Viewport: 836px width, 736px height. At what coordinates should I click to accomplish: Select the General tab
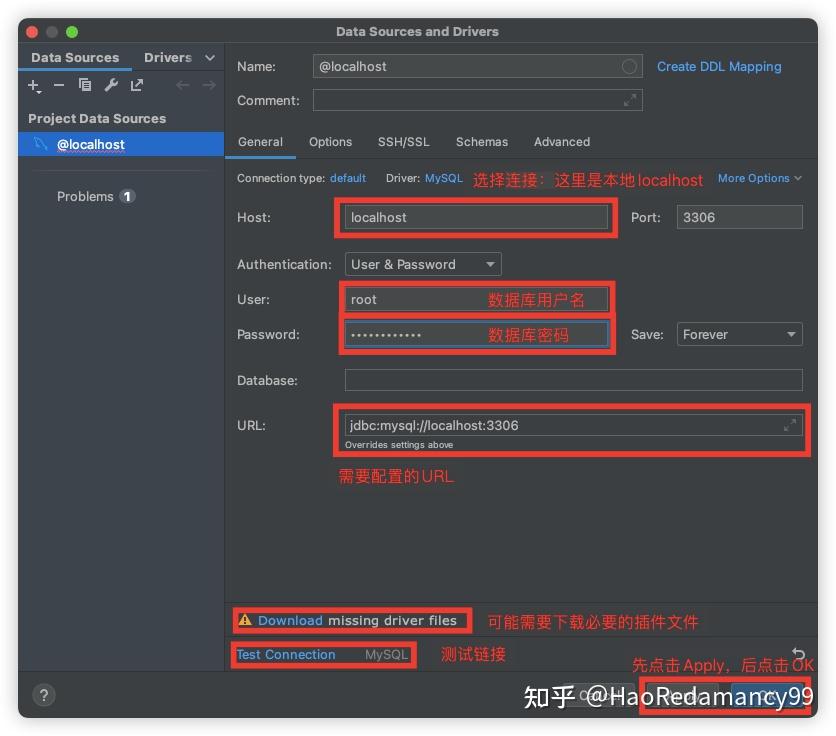pyautogui.click(x=260, y=142)
